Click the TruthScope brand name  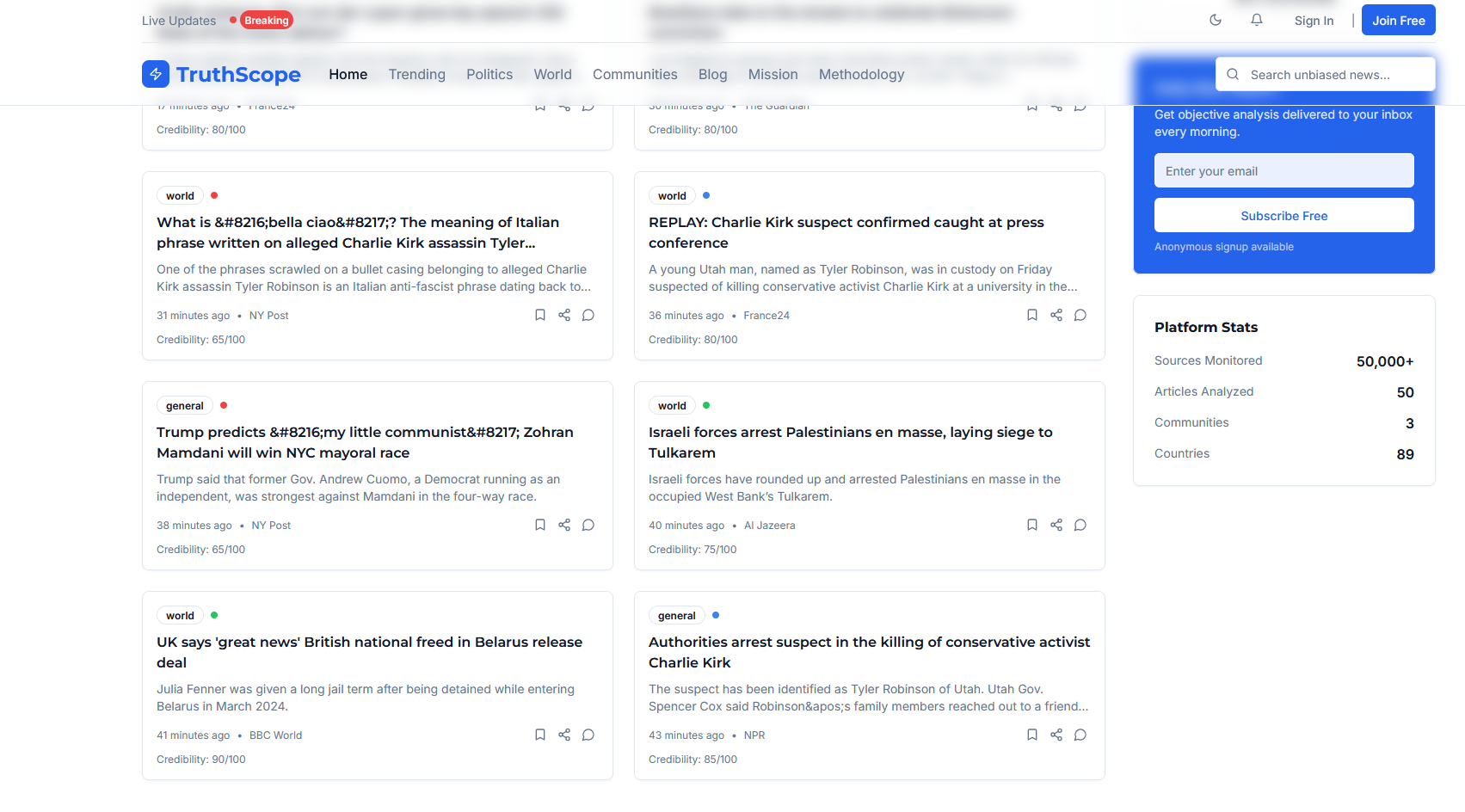tap(238, 74)
